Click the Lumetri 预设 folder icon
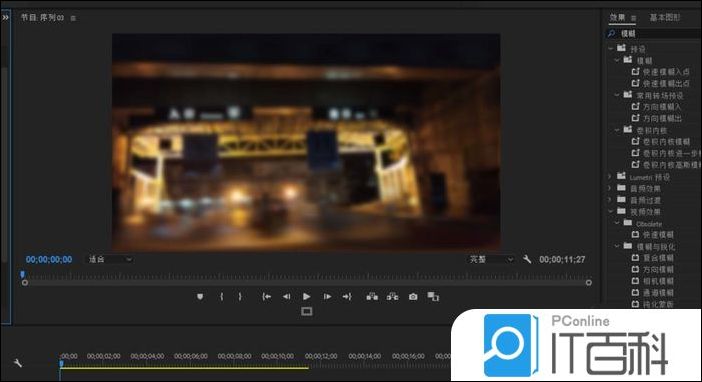The height and width of the screenshot is (382, 702). [621, 176]
